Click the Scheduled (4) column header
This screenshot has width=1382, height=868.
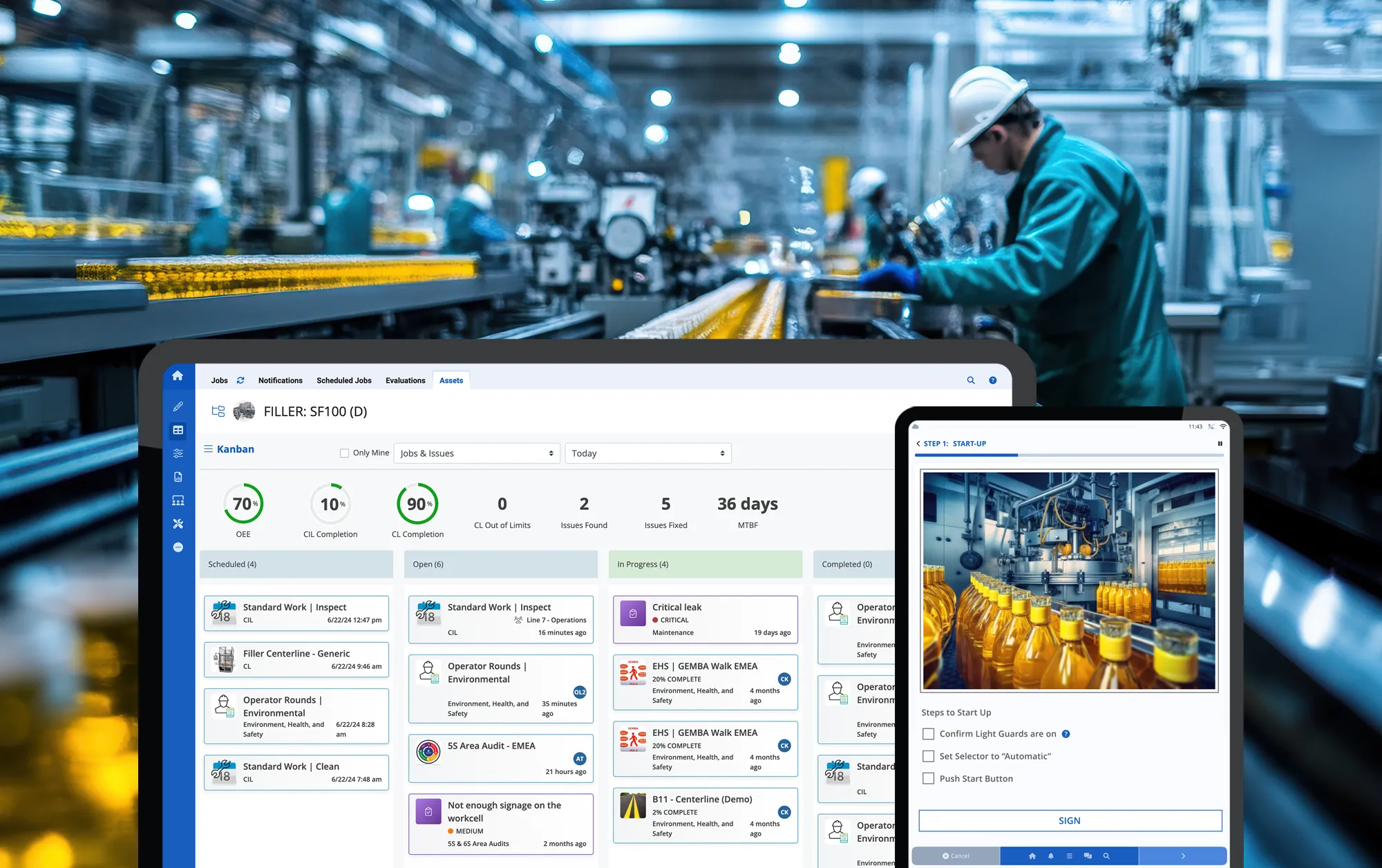coord(296,564)
